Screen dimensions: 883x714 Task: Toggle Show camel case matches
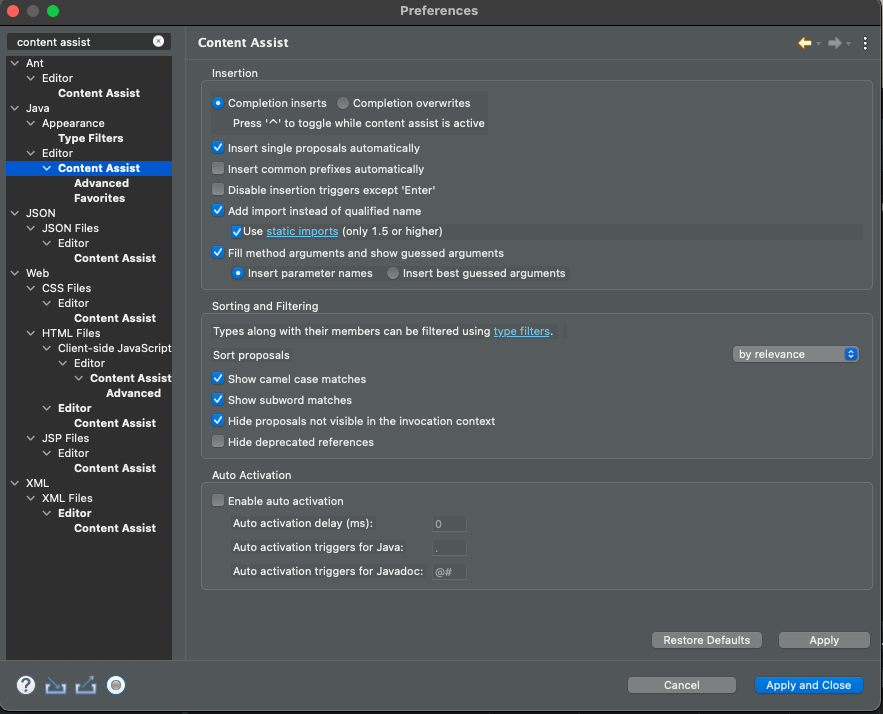coord(218,378)
